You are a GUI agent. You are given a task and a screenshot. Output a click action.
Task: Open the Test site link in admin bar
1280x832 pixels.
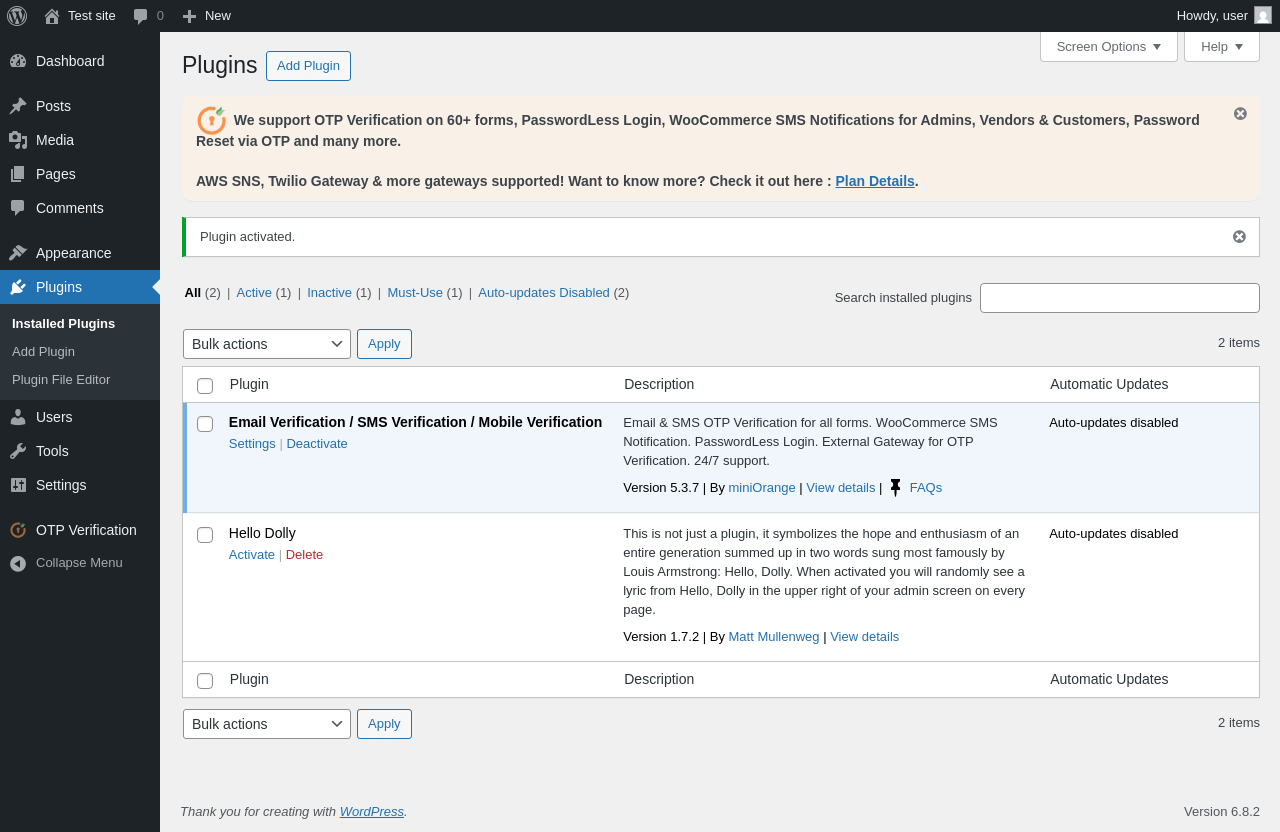(x=92, y=16)
